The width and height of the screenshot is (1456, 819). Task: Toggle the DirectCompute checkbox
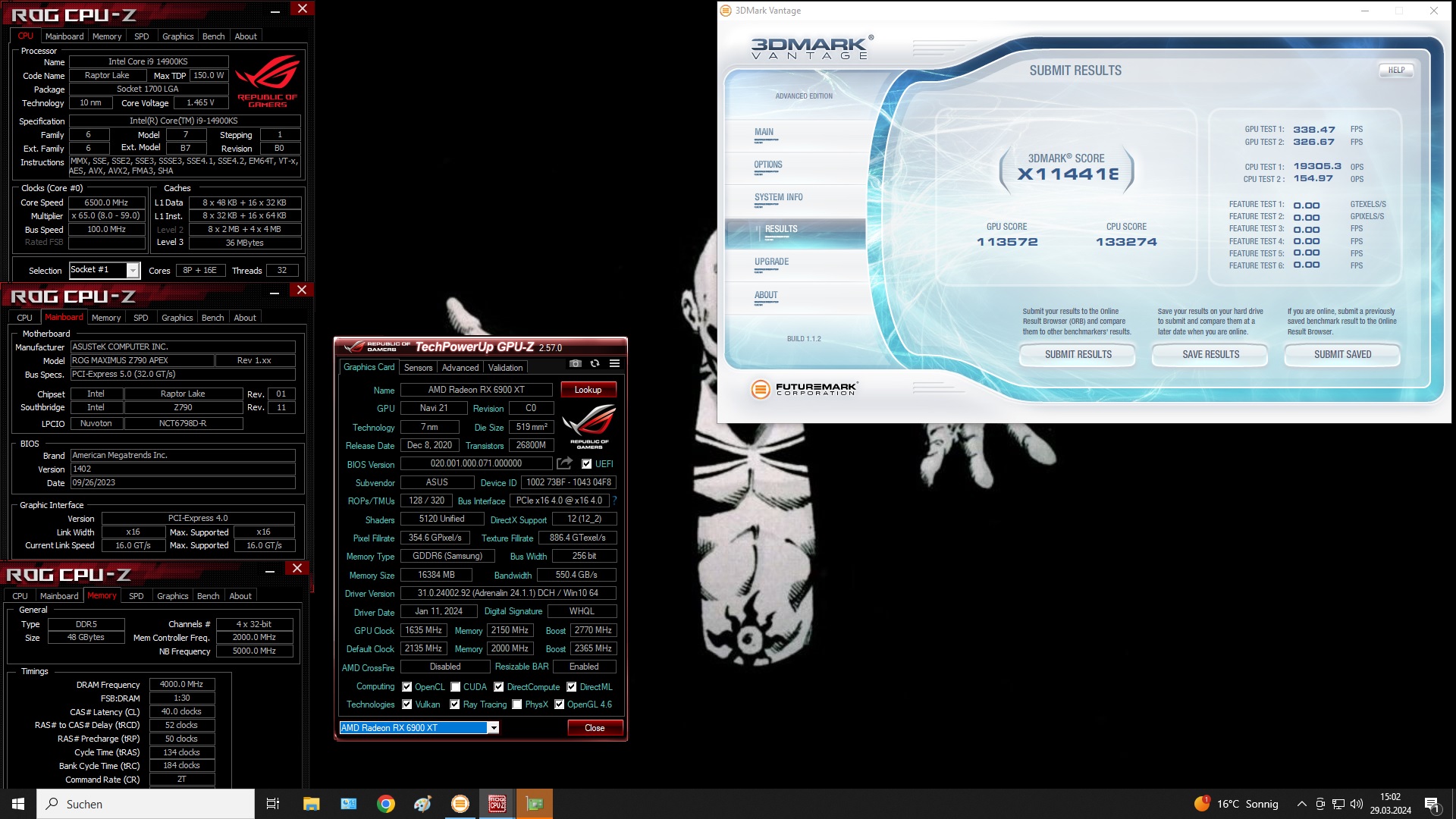pos(499,687)
